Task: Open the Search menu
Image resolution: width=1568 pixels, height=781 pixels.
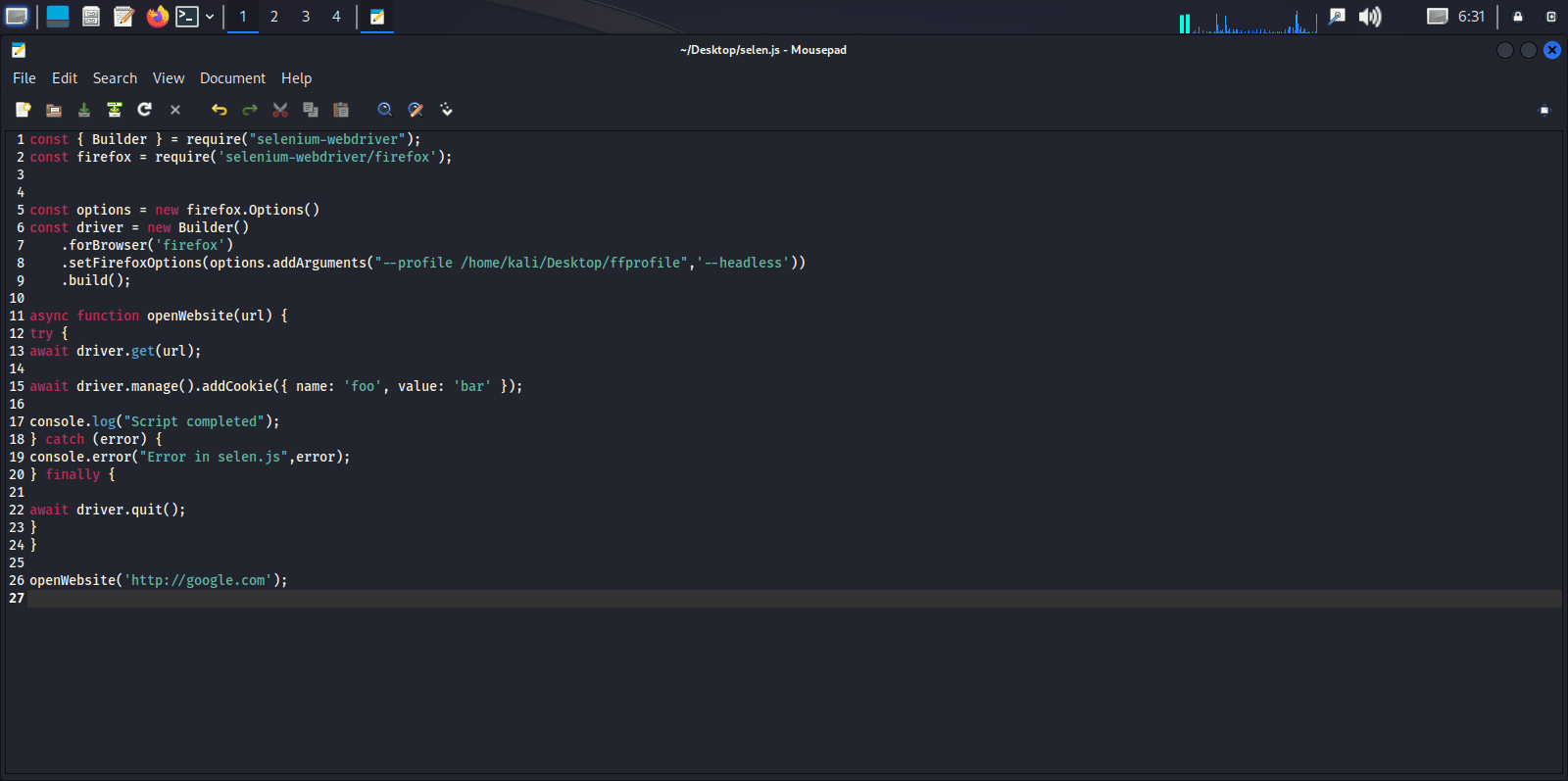Action: (x=115, y=78)
